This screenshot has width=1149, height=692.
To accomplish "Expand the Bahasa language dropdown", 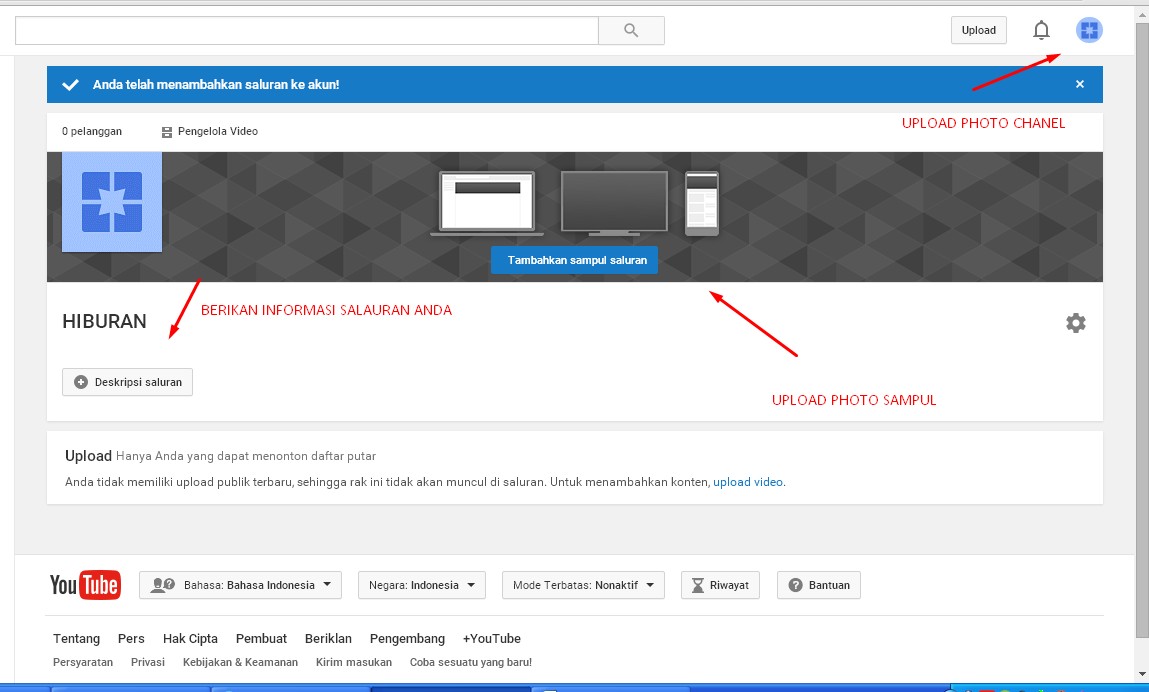I will click(x=240, y=585).
